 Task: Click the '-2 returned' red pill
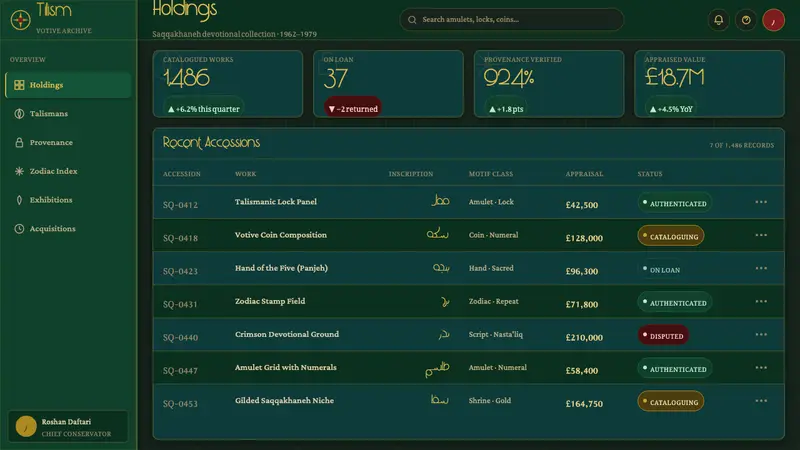click(353, 109)
